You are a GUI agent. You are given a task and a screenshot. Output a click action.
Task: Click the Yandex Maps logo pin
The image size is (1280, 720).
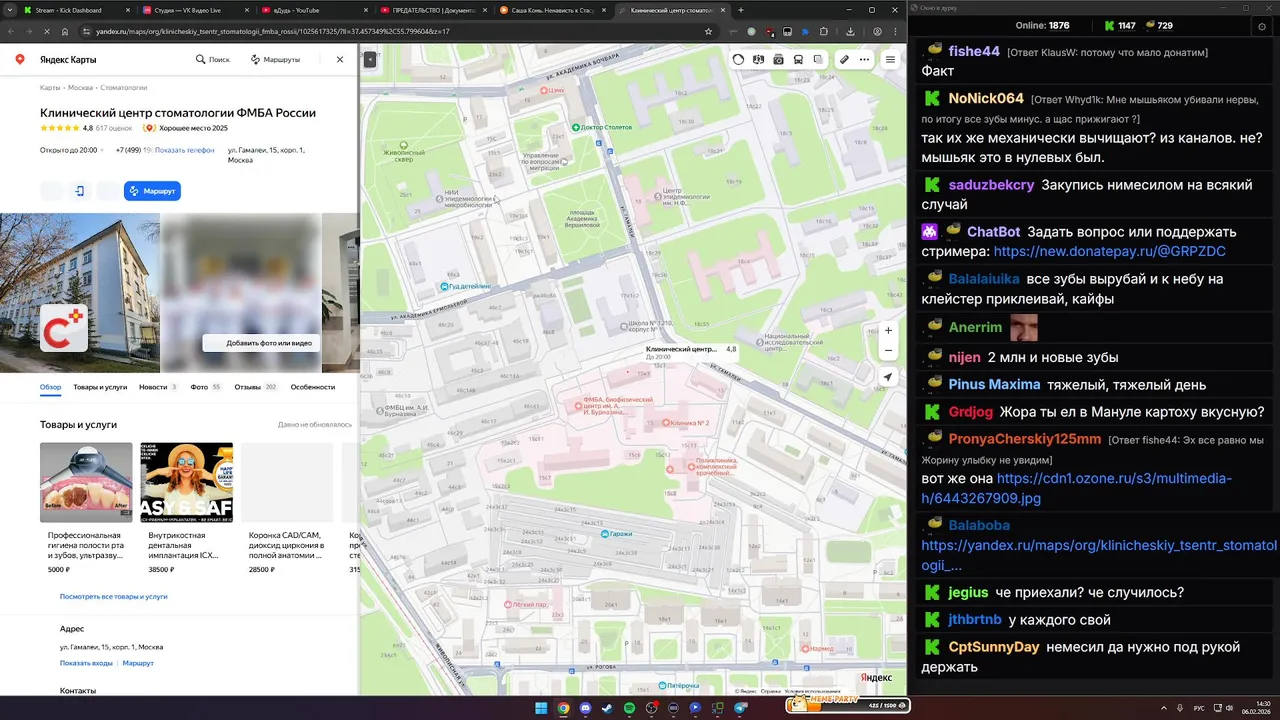(20, 60)
